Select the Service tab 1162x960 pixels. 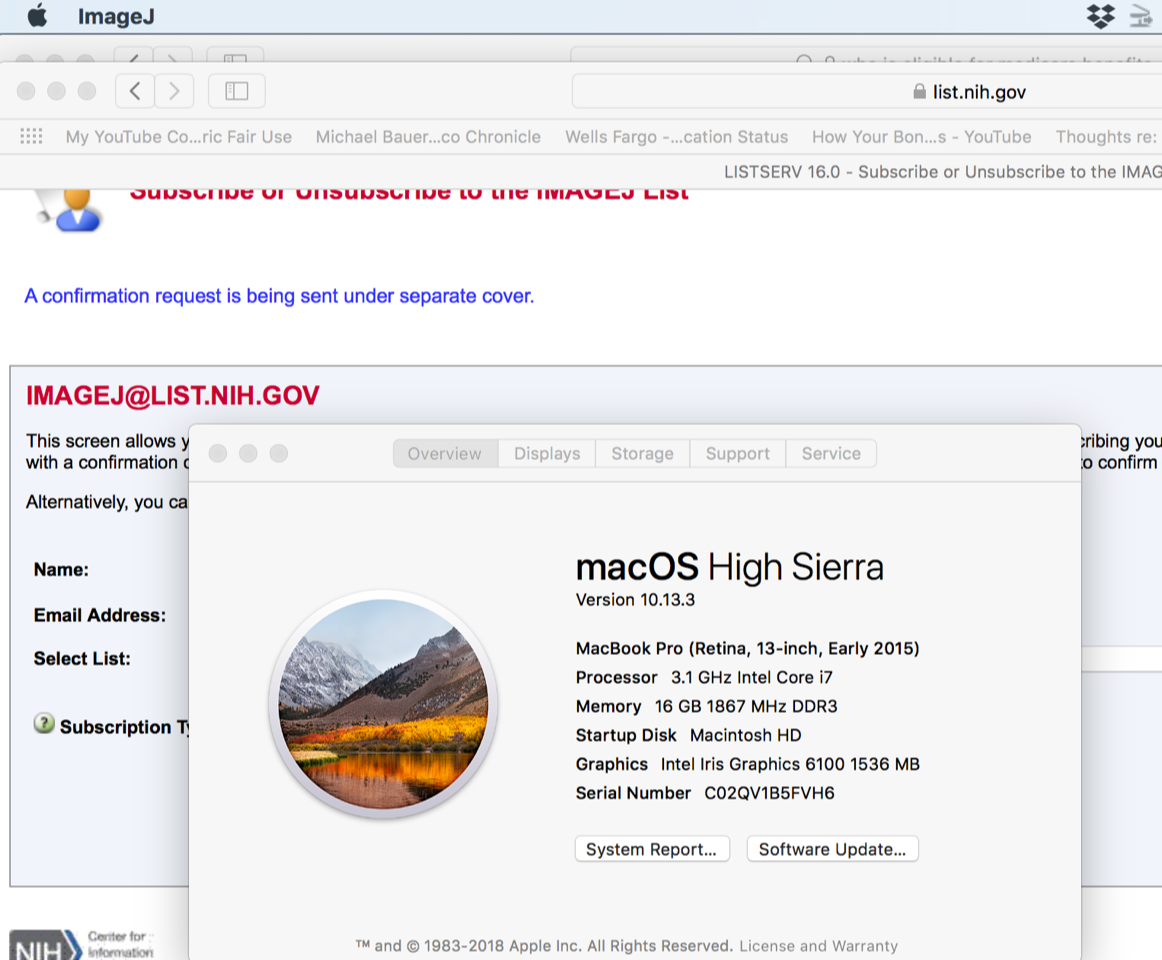pos(830,454)
